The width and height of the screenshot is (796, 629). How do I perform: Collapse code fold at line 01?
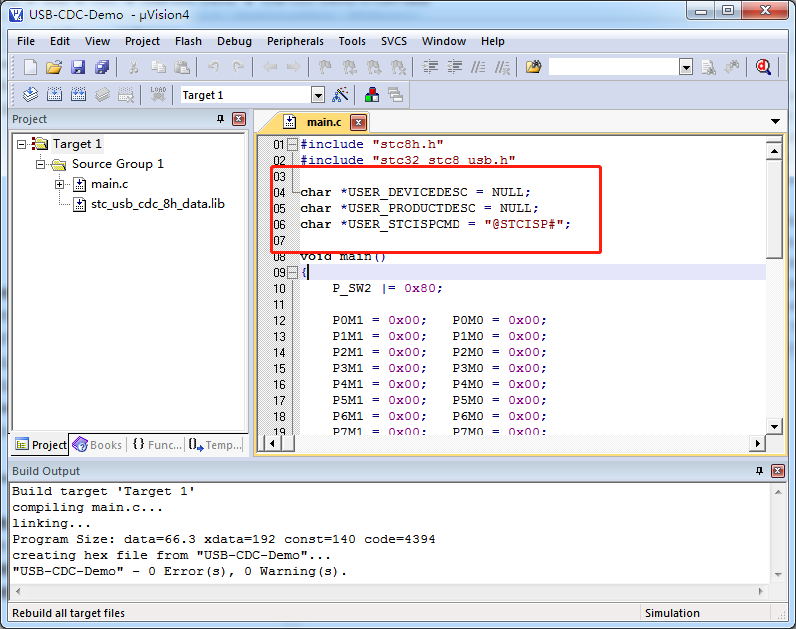point(292,145)
